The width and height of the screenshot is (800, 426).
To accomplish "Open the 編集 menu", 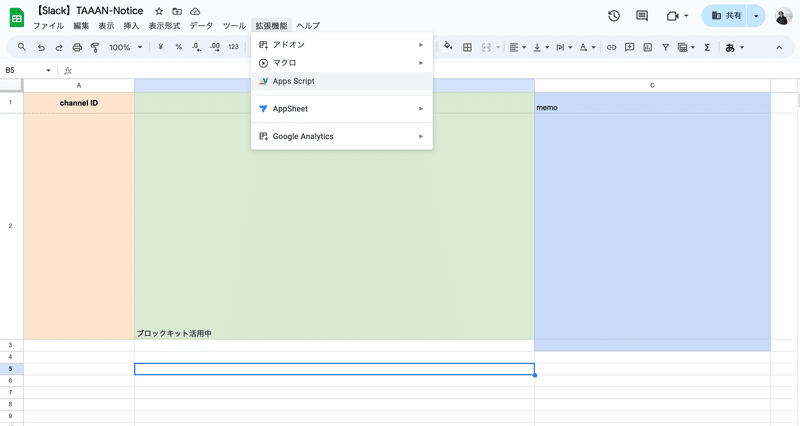I will tap(81, 26).
